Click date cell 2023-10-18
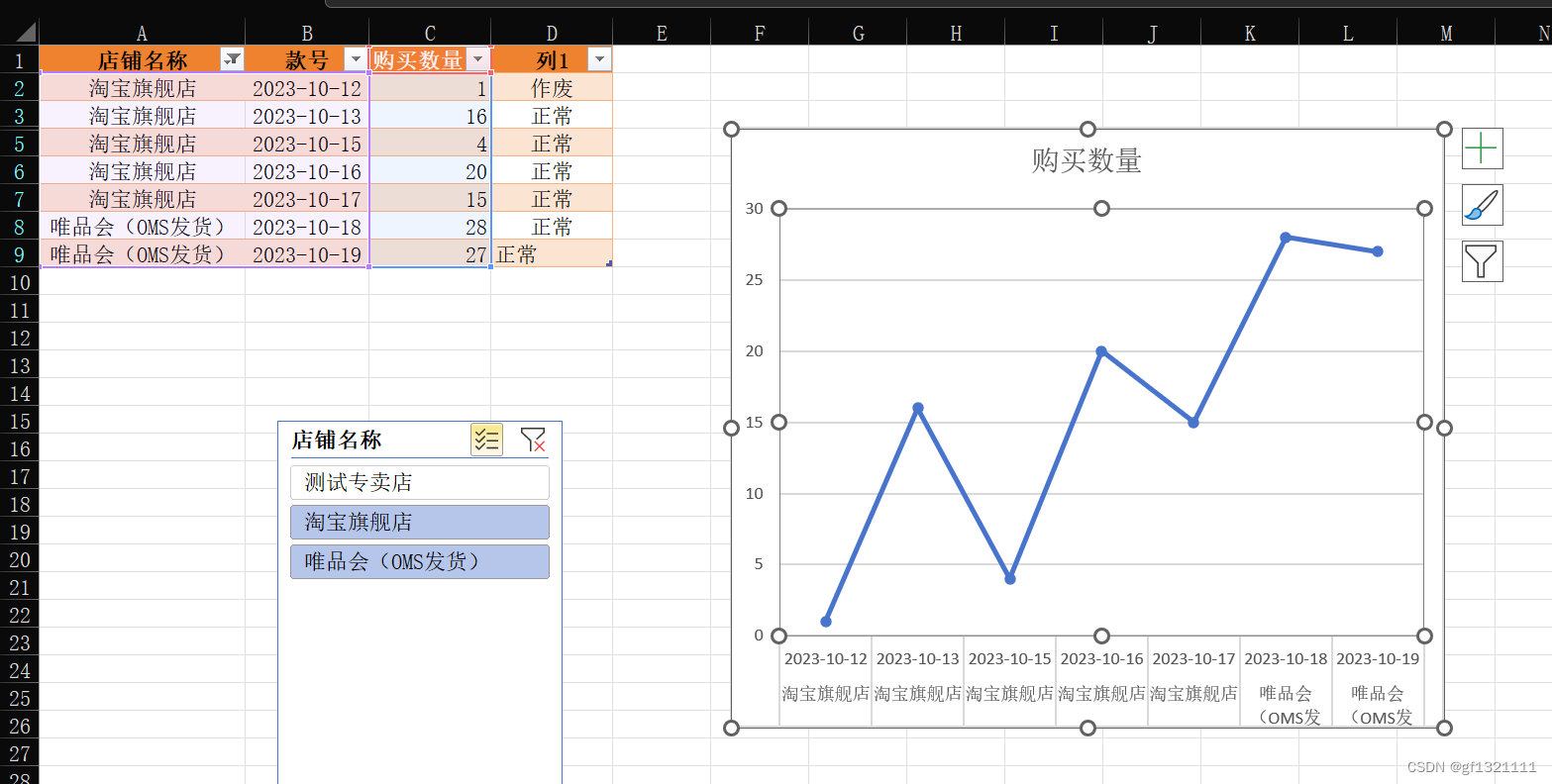Screen dimensions: 1552x784 click(307, 227)
